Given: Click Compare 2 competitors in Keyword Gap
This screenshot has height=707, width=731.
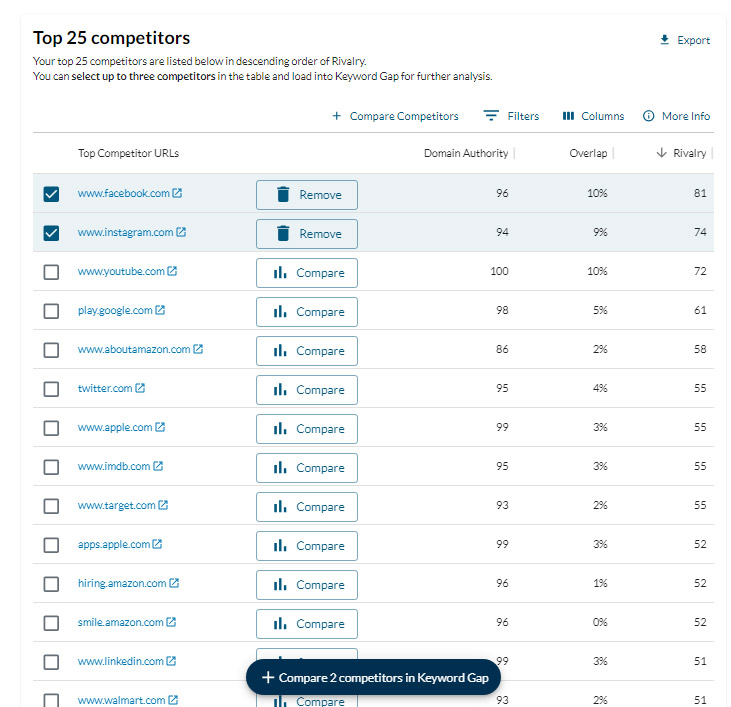Looking at the screenshot, I should pos(373,677).
